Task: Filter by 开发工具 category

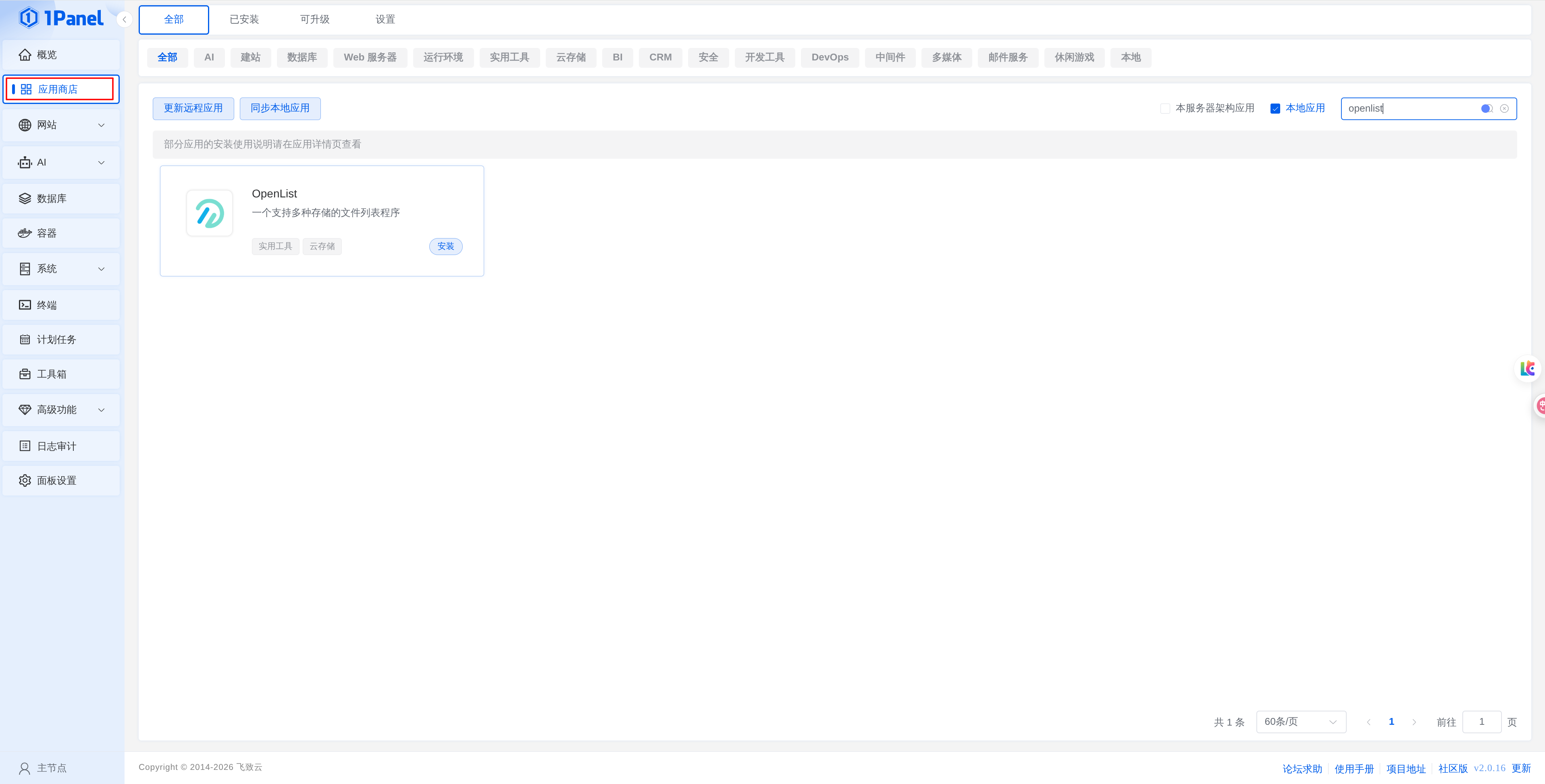Action: coord(765,58)
